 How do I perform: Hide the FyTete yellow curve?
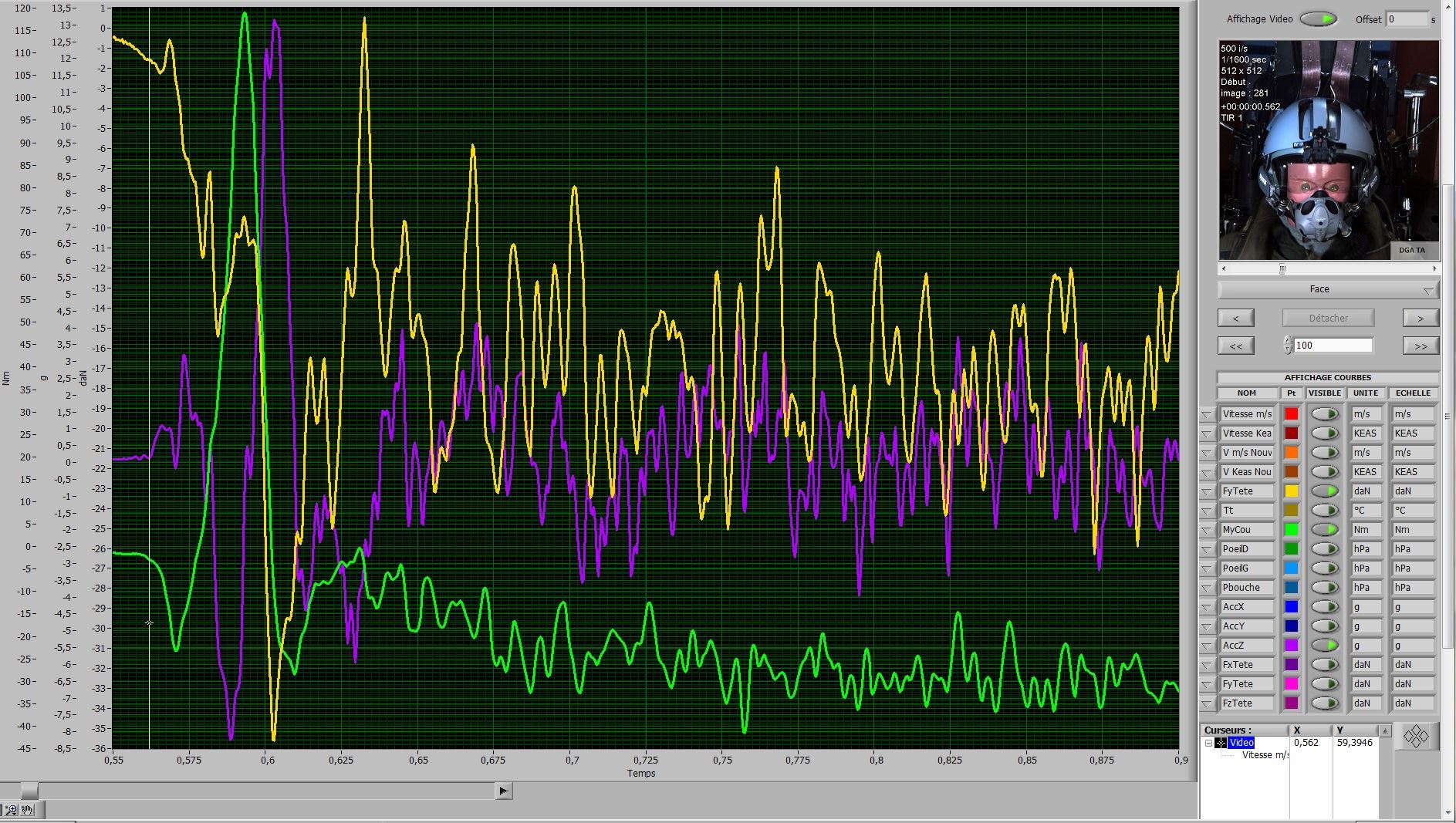coord(1325,491)
